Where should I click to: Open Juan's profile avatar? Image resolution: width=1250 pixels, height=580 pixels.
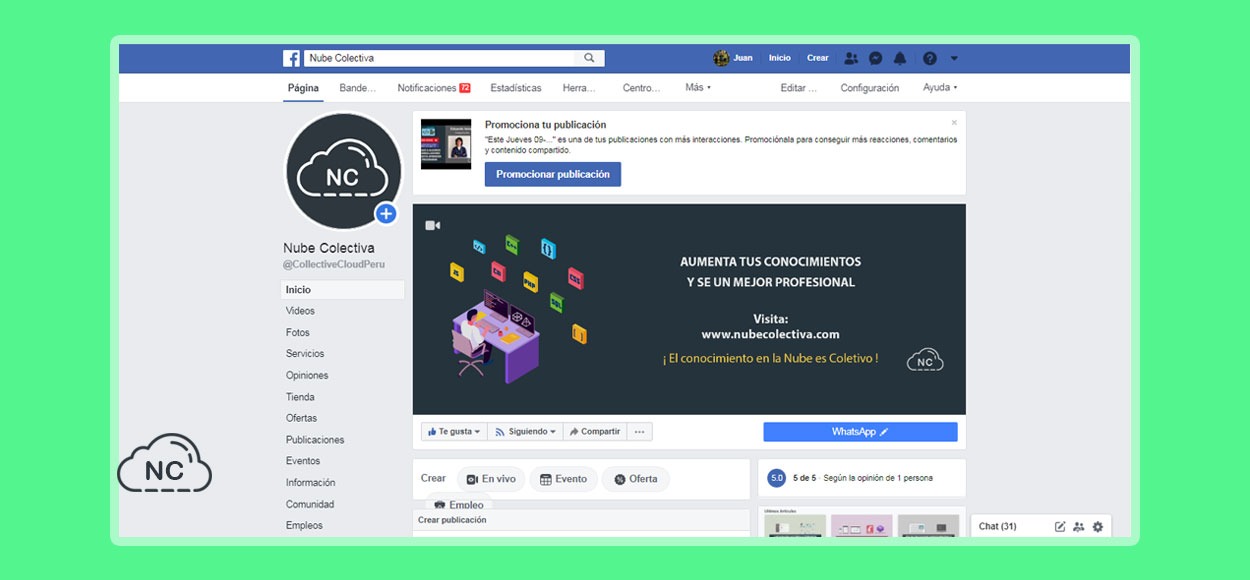click(x=721, y=58)
